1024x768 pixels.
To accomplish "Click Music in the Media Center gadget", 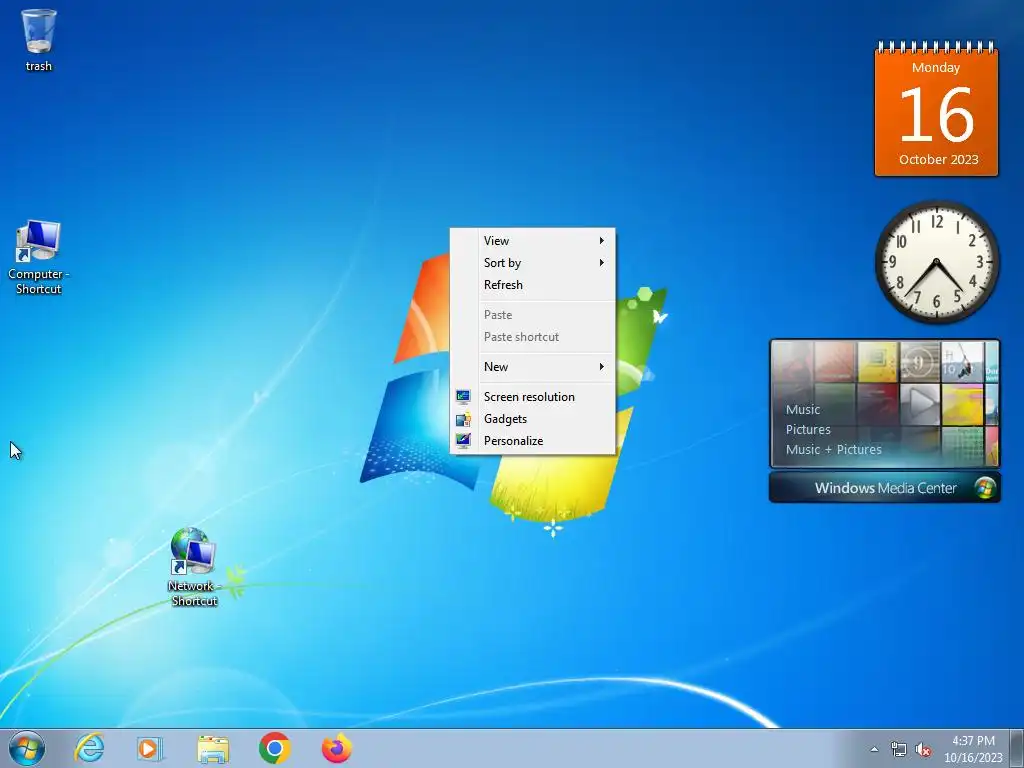I will tap(803, 409).
